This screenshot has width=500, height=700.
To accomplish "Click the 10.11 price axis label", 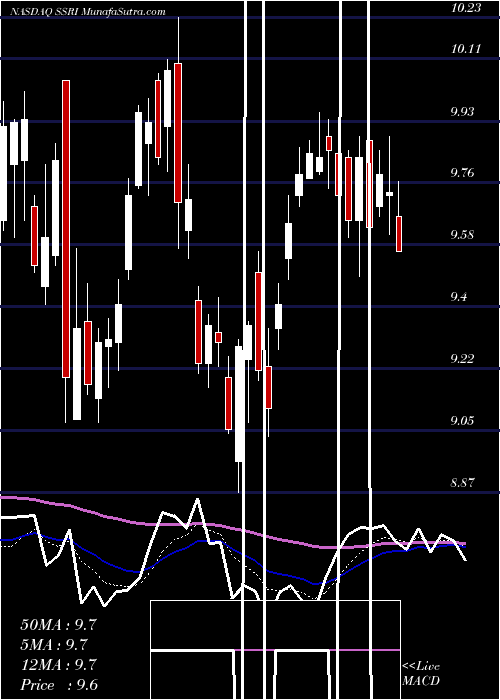I will click(466, 49).
